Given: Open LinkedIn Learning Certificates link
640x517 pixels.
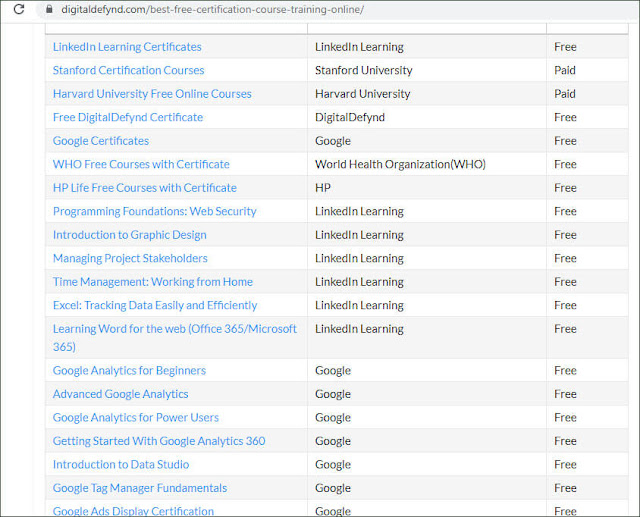Looking at the screenshot, I should coord(127,47).
